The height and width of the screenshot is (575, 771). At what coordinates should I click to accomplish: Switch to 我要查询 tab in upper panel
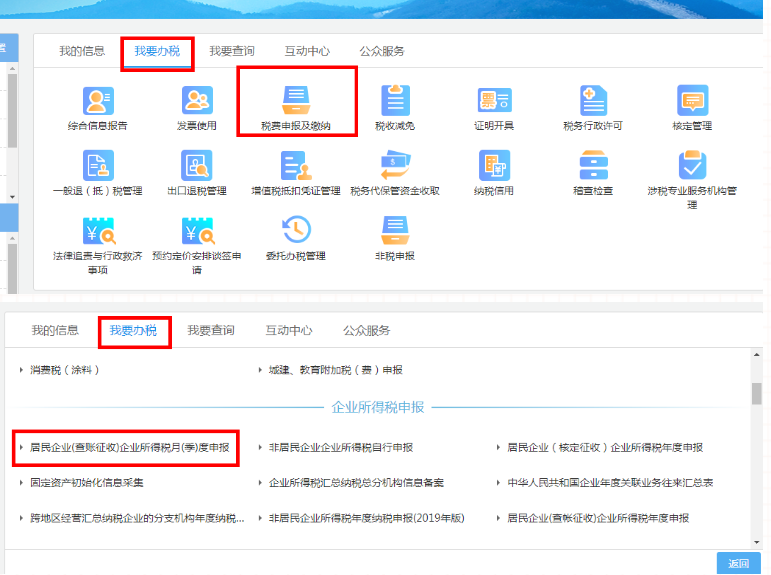[x=232, y=51]
